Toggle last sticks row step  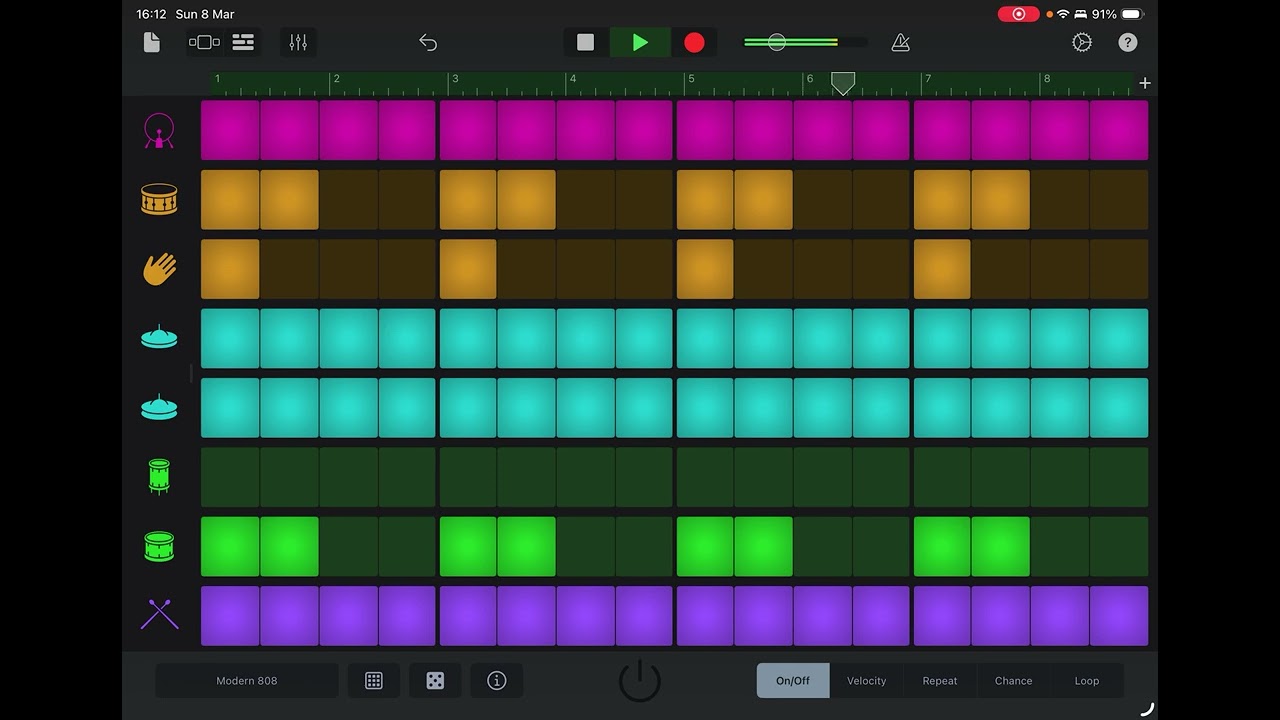[1119, 615]
